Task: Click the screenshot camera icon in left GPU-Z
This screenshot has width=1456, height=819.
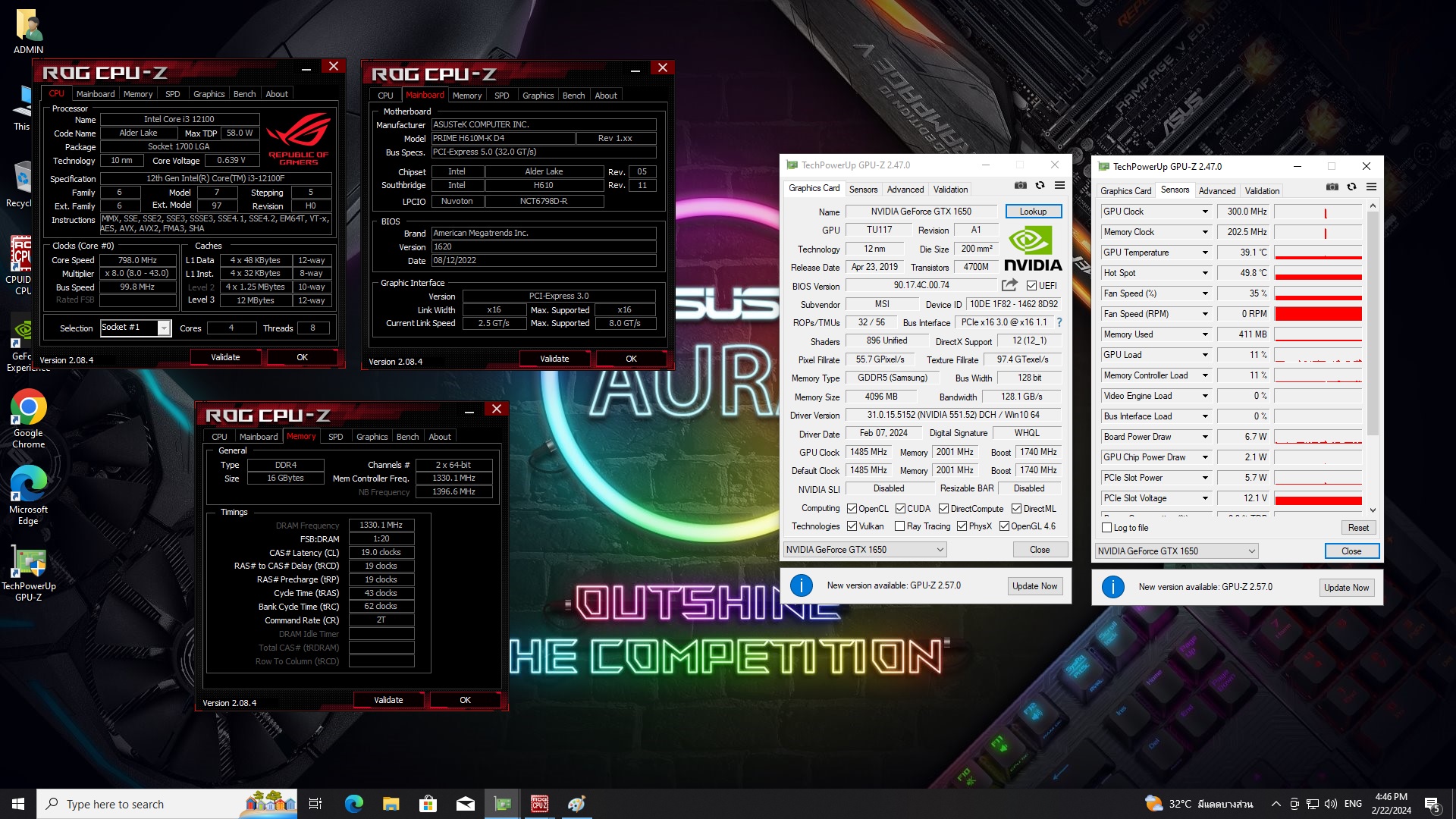Action: point(1021,186)
